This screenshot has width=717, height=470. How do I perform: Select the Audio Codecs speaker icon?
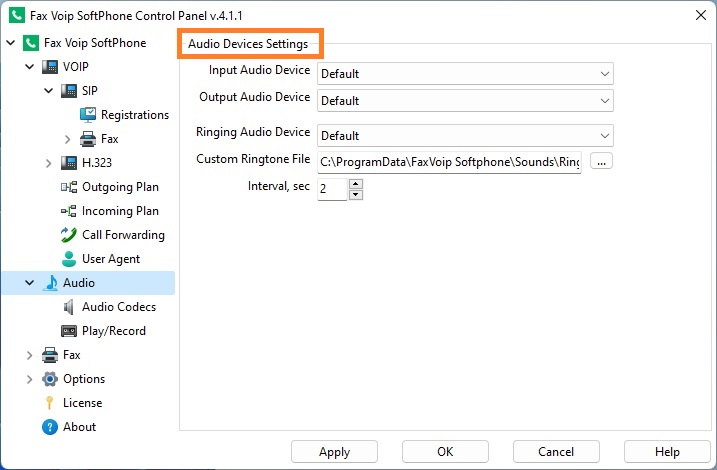pos(69,307)
